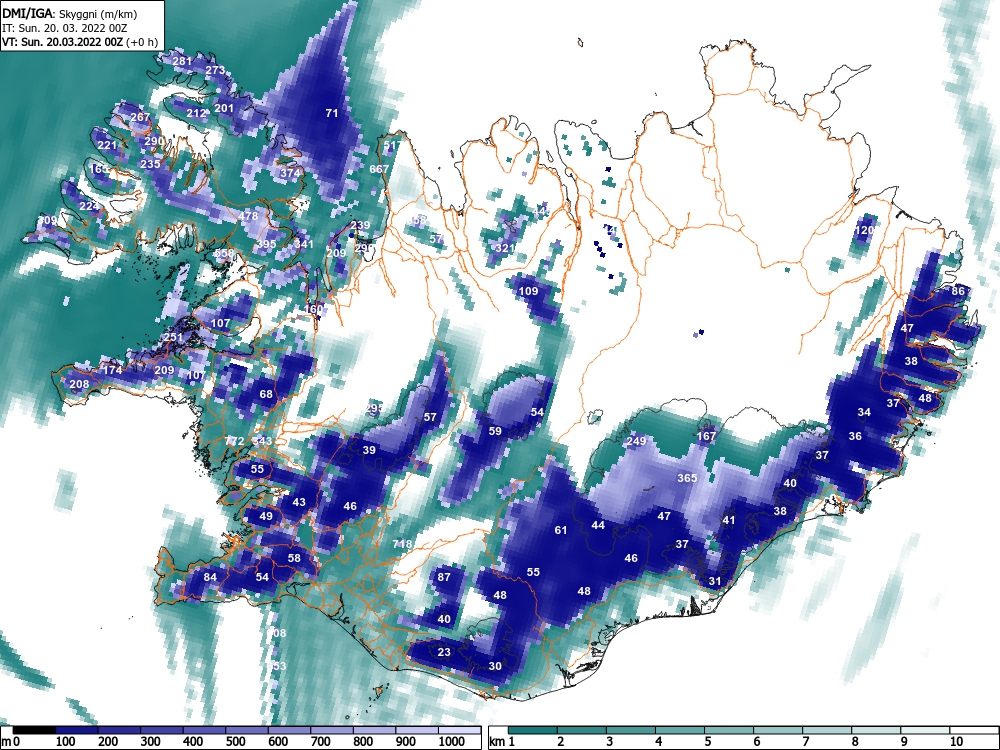Viewport: 1000px width, 750px height.
Task: Click visibility value '59' on the map
Action: (x=495, y=431)
